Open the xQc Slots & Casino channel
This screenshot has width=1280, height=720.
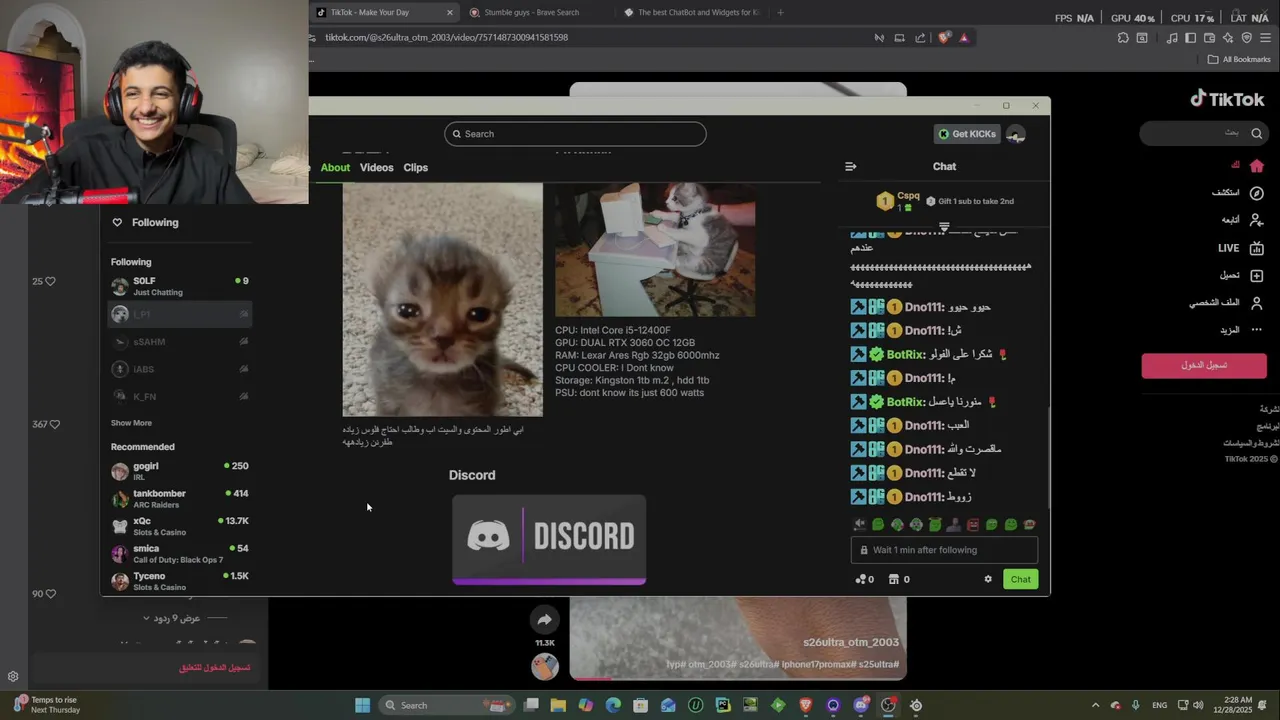tap(179, 526)
